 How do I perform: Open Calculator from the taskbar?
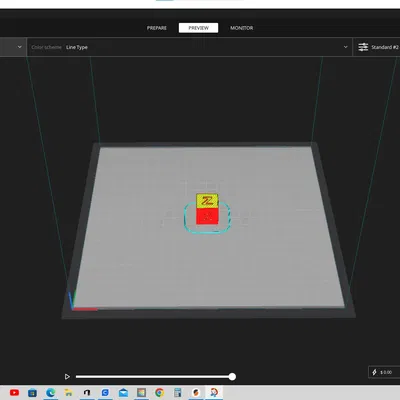coord(178,393)
